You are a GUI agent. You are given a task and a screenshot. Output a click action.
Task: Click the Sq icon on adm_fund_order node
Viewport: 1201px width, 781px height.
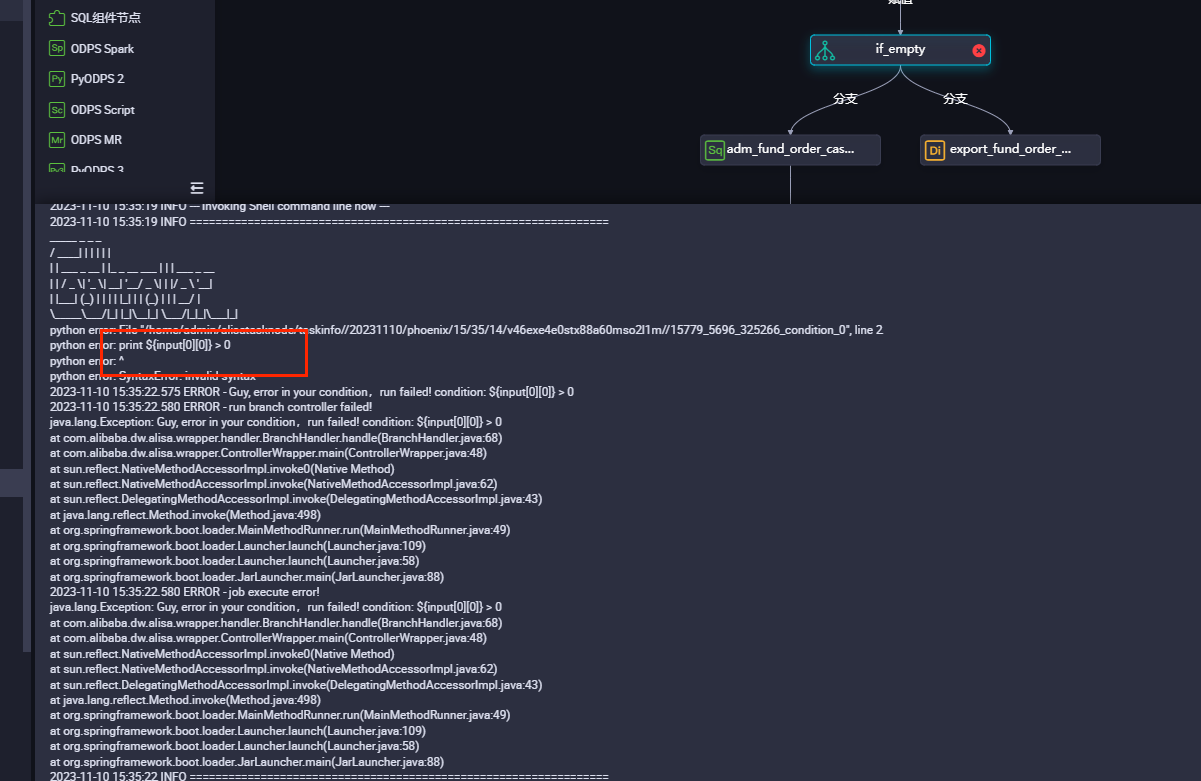click(x=714, y=150)
